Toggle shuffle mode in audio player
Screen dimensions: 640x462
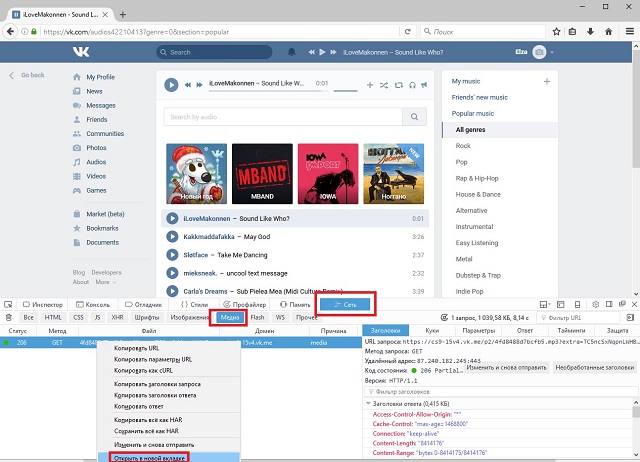click(384, 85)
